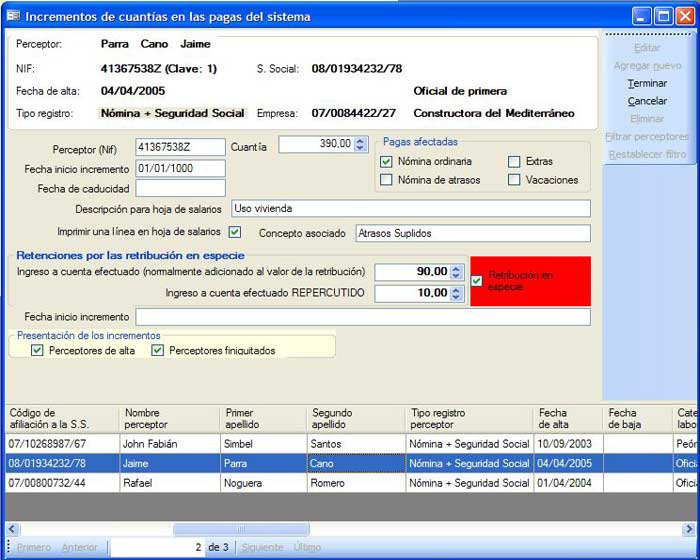
Task: Click the Cuantía spinner arrows
Action: coord(360,144)
